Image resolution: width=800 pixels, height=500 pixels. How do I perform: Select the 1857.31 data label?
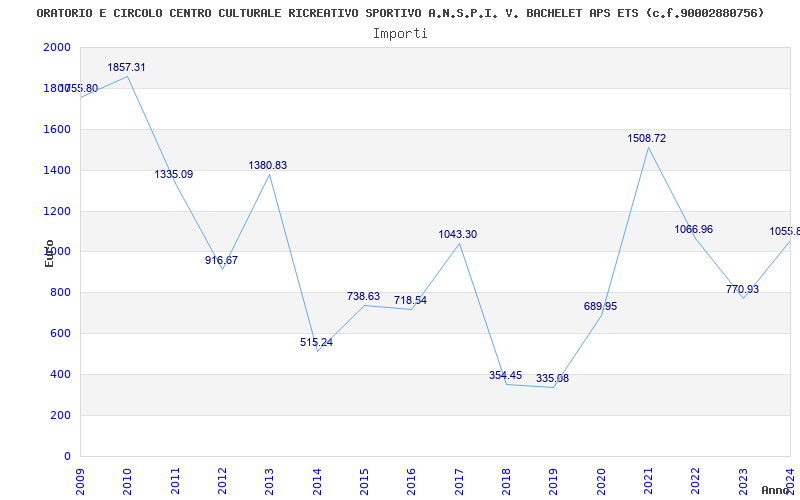(126, 67)
